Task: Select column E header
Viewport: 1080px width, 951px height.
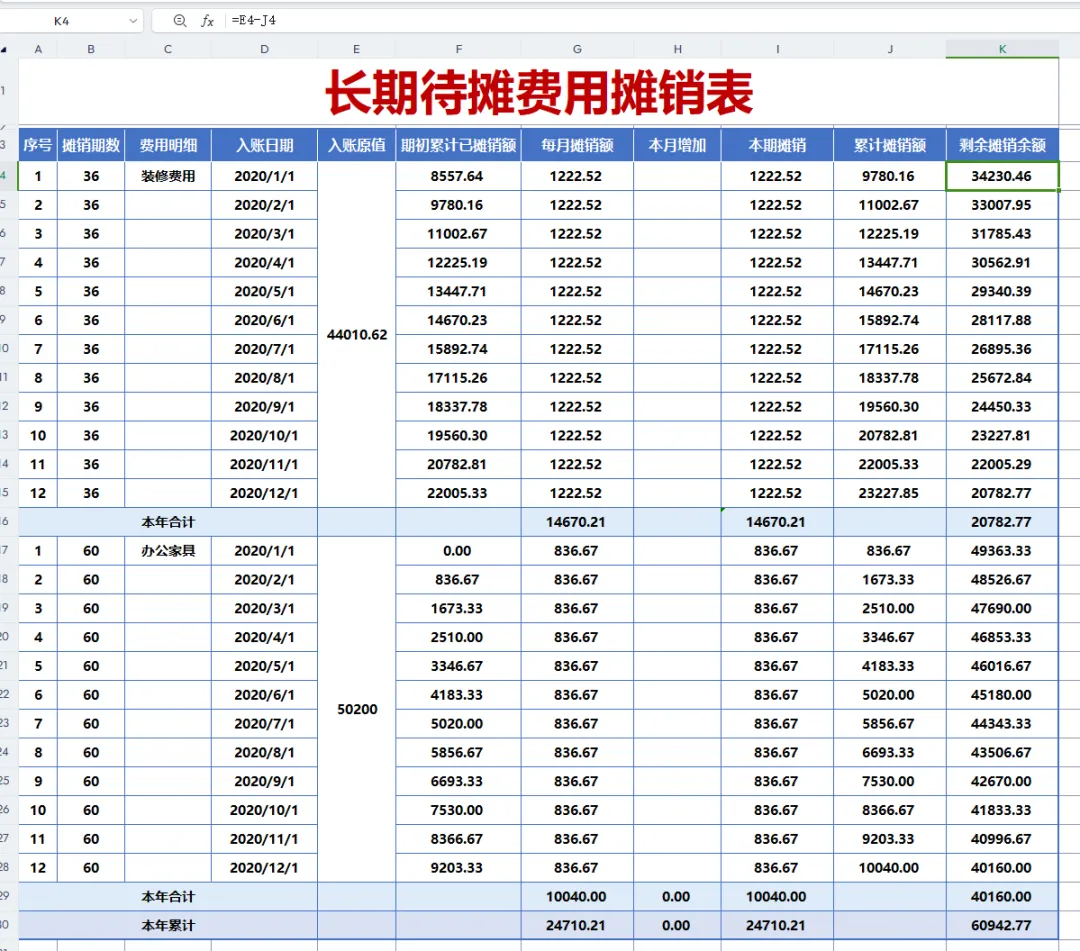Action: [x=356, y=50]
